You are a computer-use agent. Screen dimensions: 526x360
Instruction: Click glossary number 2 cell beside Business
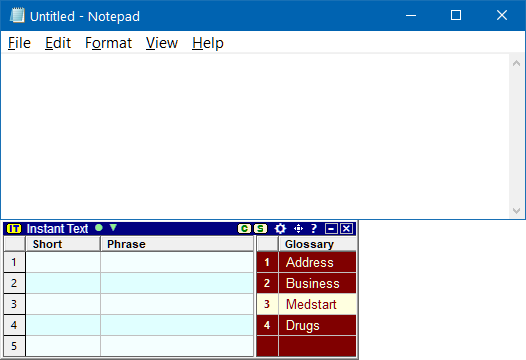click(267, 284)
